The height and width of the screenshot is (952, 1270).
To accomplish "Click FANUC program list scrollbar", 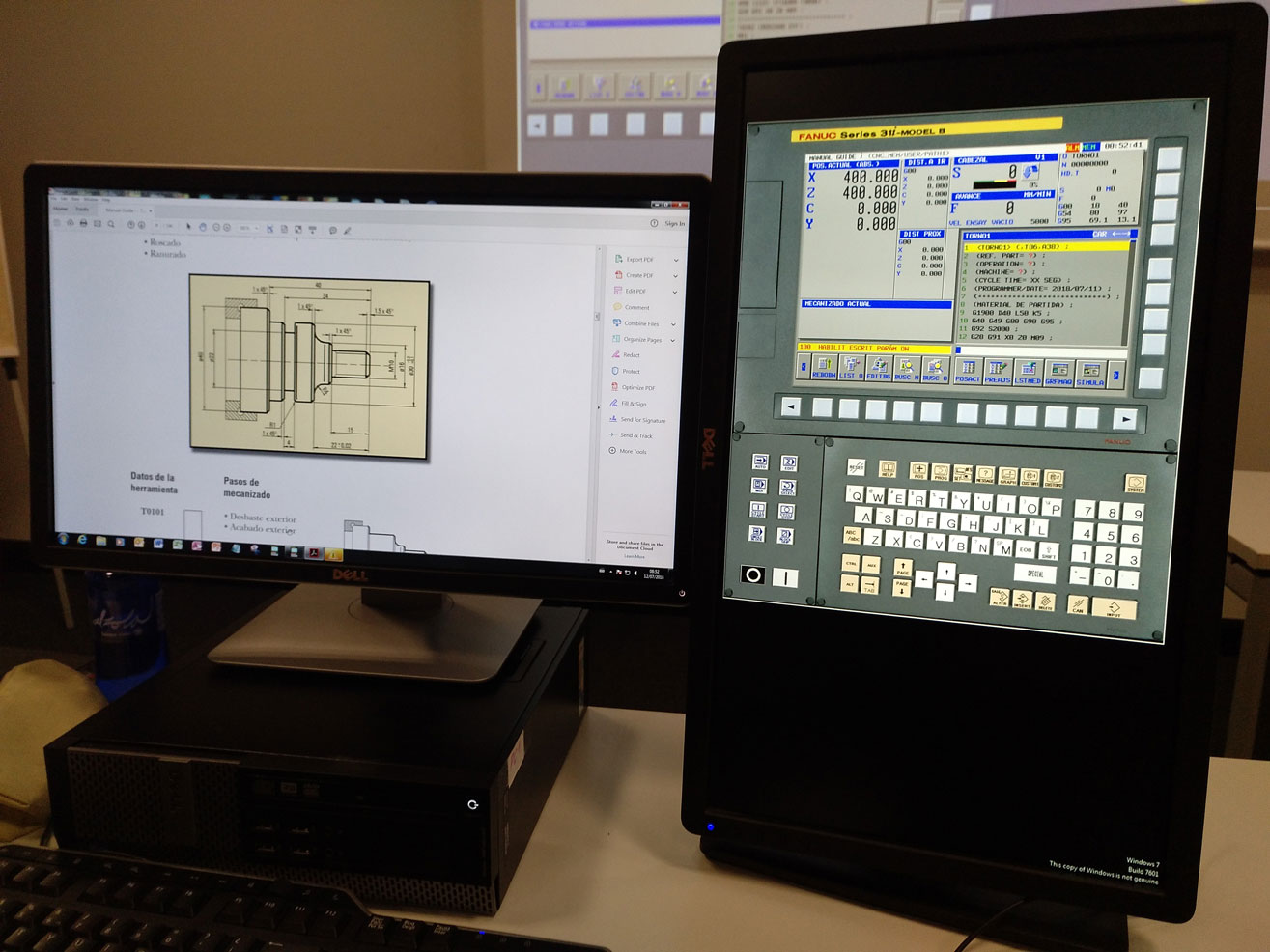I will (x=1127, y=294).
